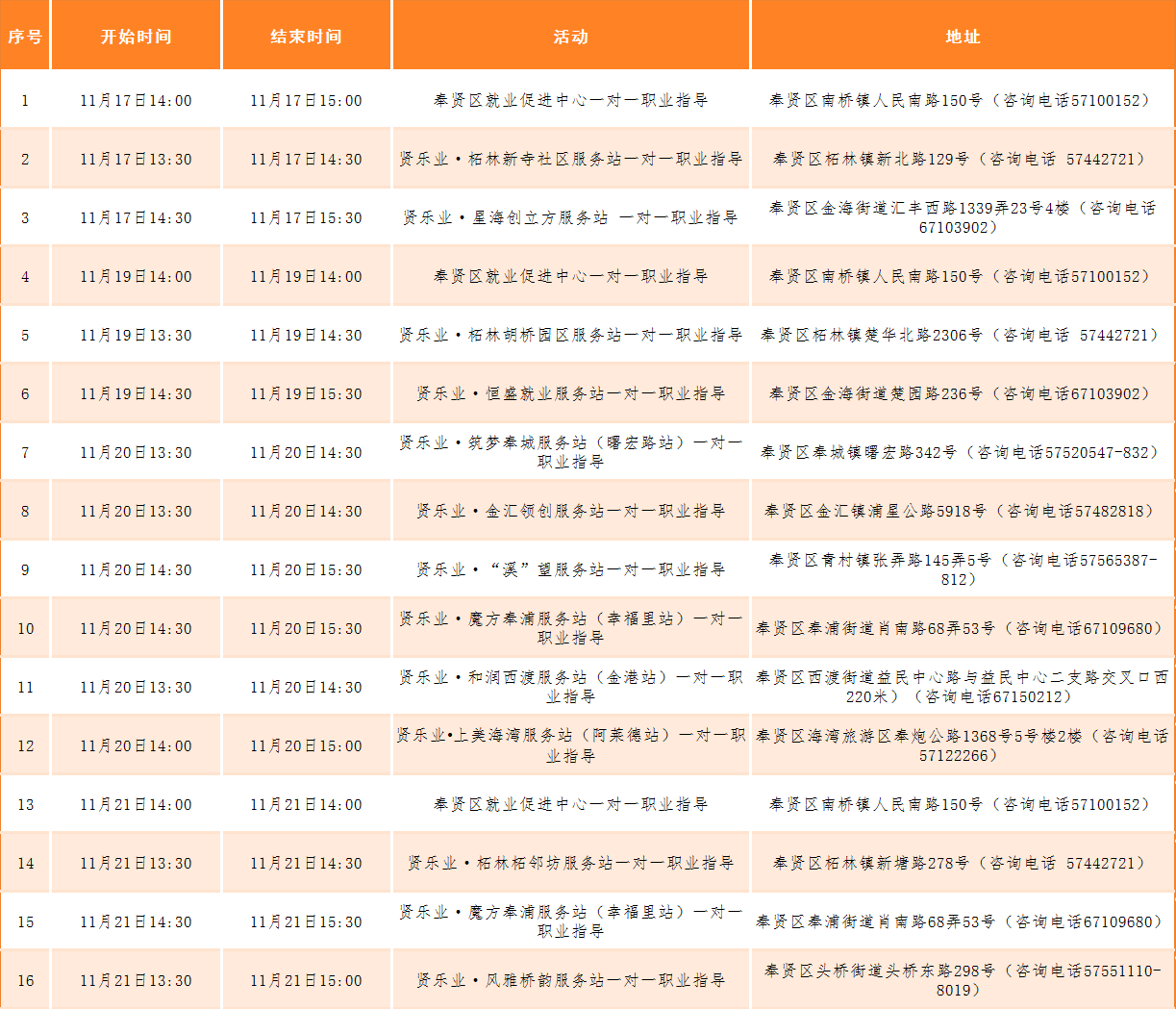This screenshot has width=1176, height=1009.
Task: Select the 风雅桥韵服务站 activity cell
Action: [570, 980]
